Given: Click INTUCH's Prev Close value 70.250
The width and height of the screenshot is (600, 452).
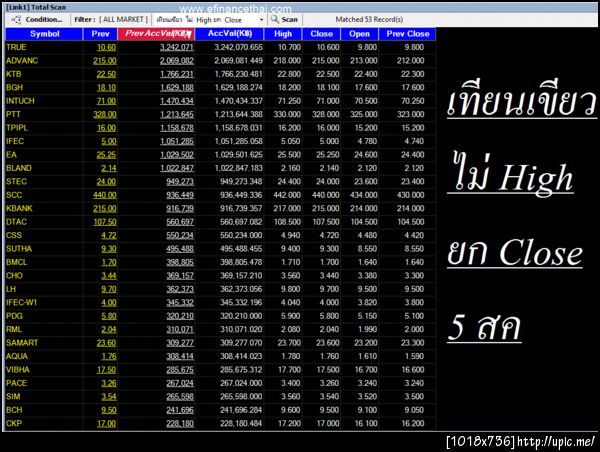Looking at the screenshot, I should coord(412,101).
